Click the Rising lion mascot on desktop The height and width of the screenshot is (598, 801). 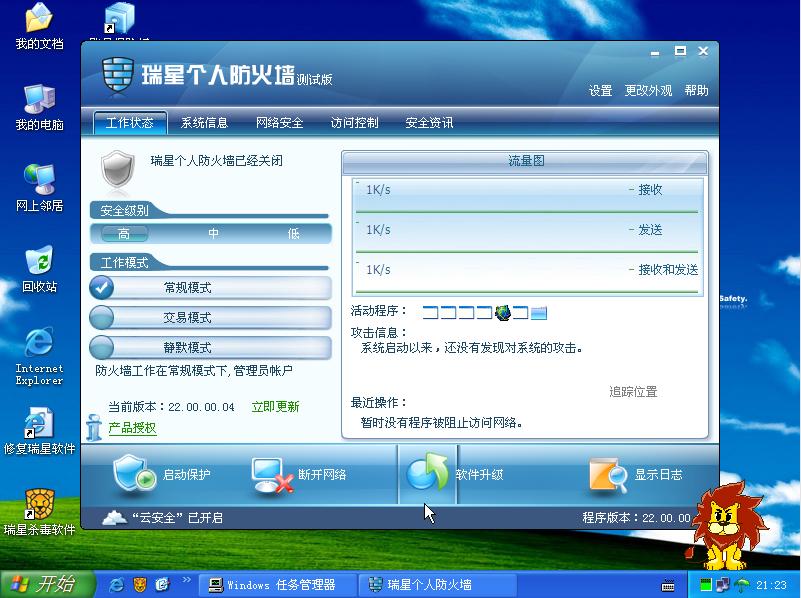click(725, 526)
